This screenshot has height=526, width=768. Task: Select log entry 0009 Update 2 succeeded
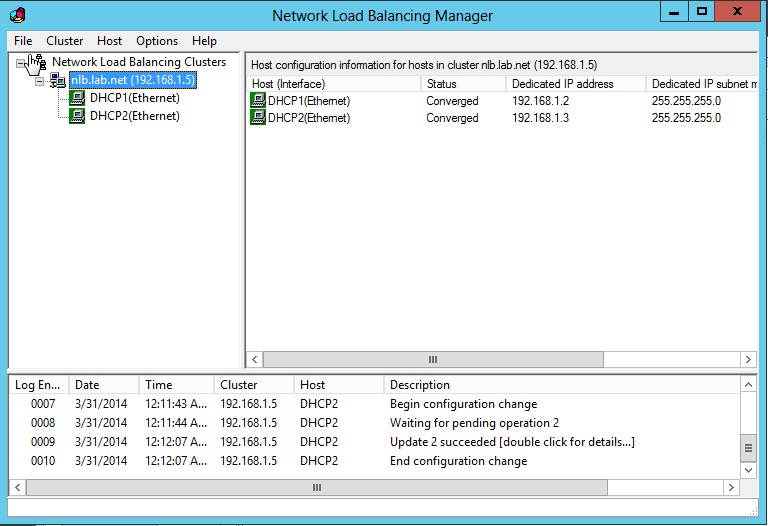click(512, 442)
